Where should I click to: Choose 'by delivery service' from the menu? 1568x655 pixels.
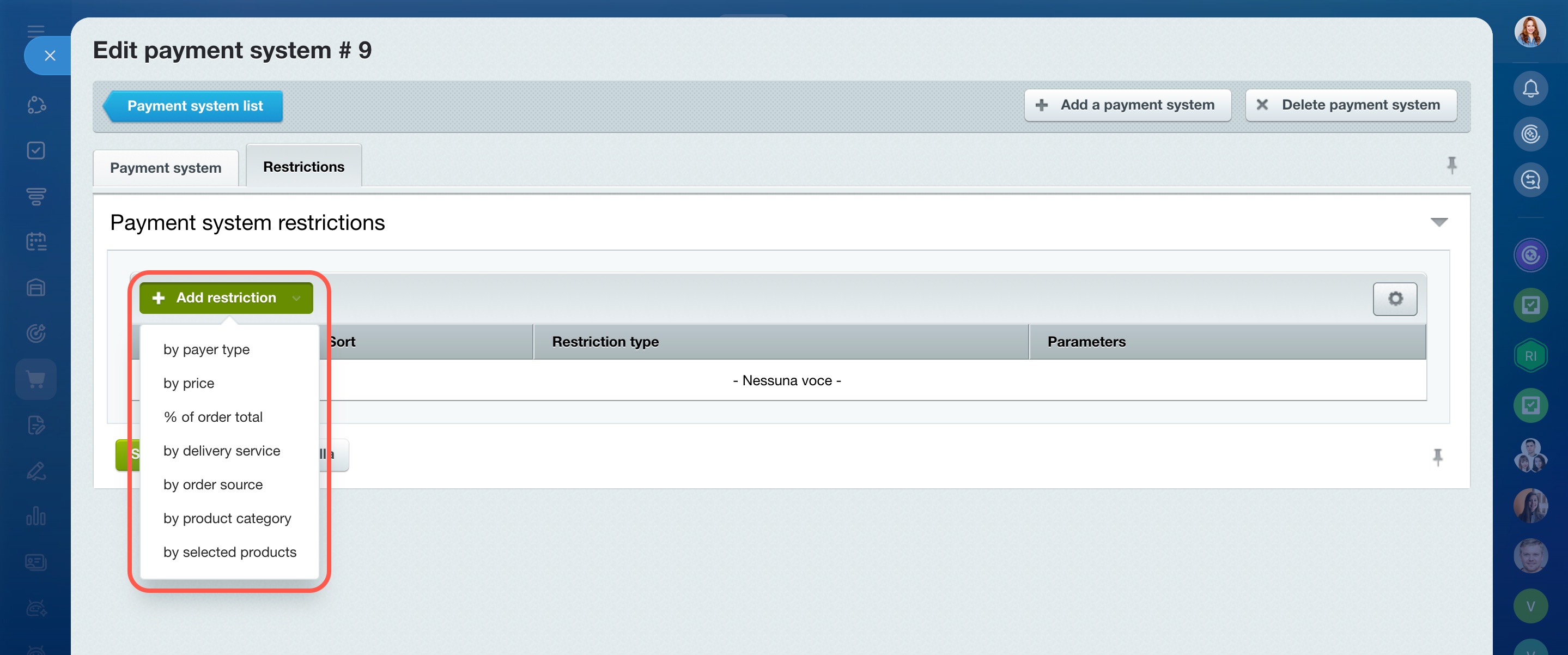pos(222,451)
